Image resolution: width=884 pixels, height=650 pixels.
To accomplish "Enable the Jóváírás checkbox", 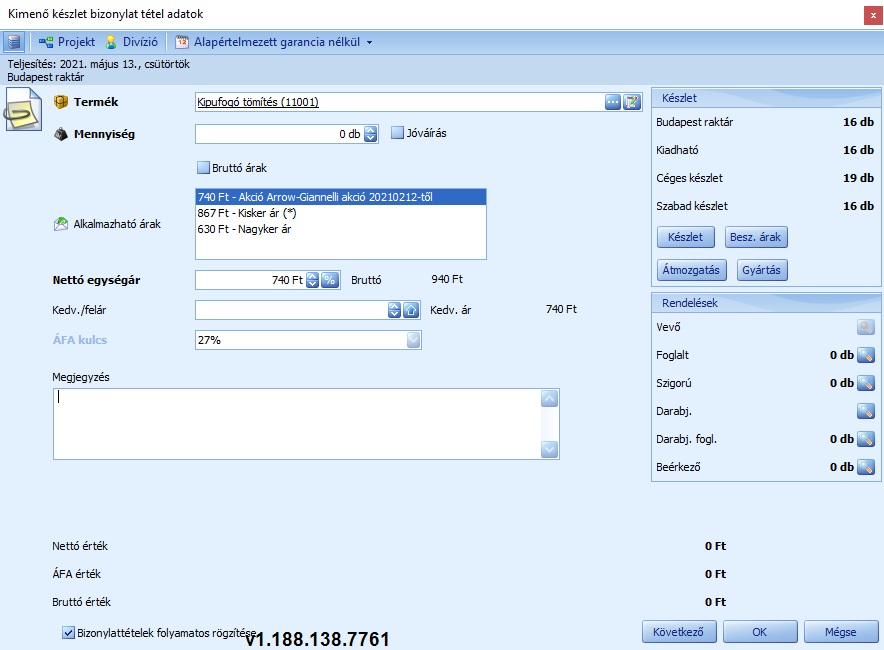I will [x=397, y=133].
